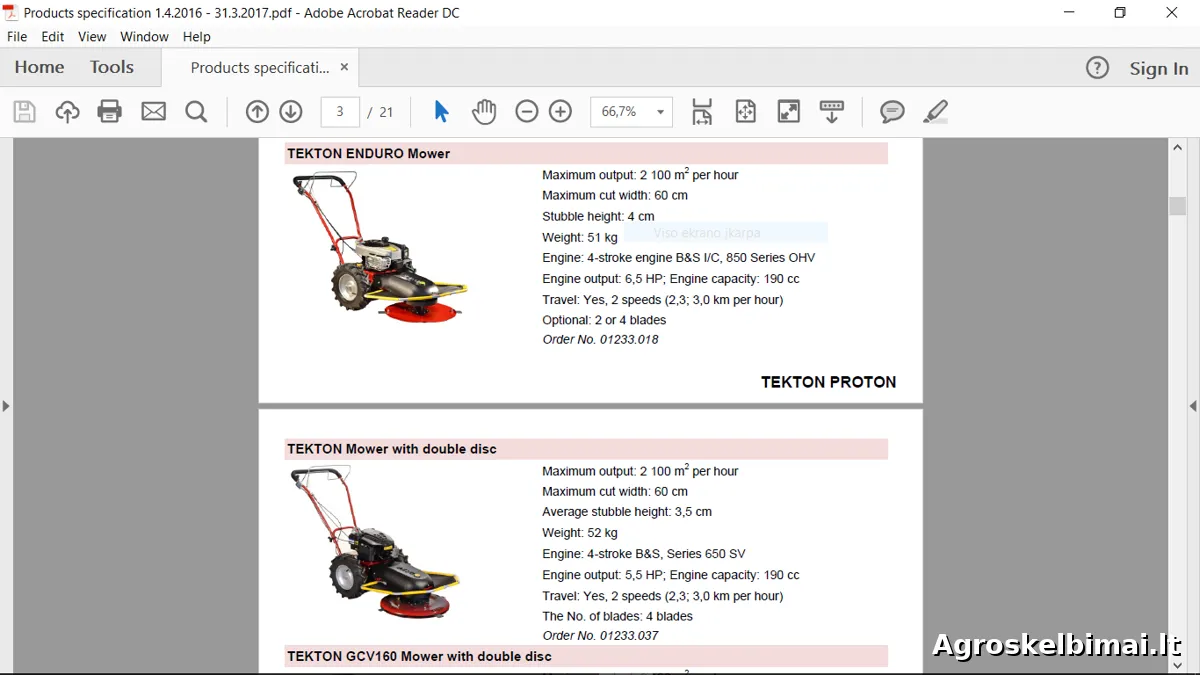Click 'Engine output: 5,5 HP' line

pos(671,575)
